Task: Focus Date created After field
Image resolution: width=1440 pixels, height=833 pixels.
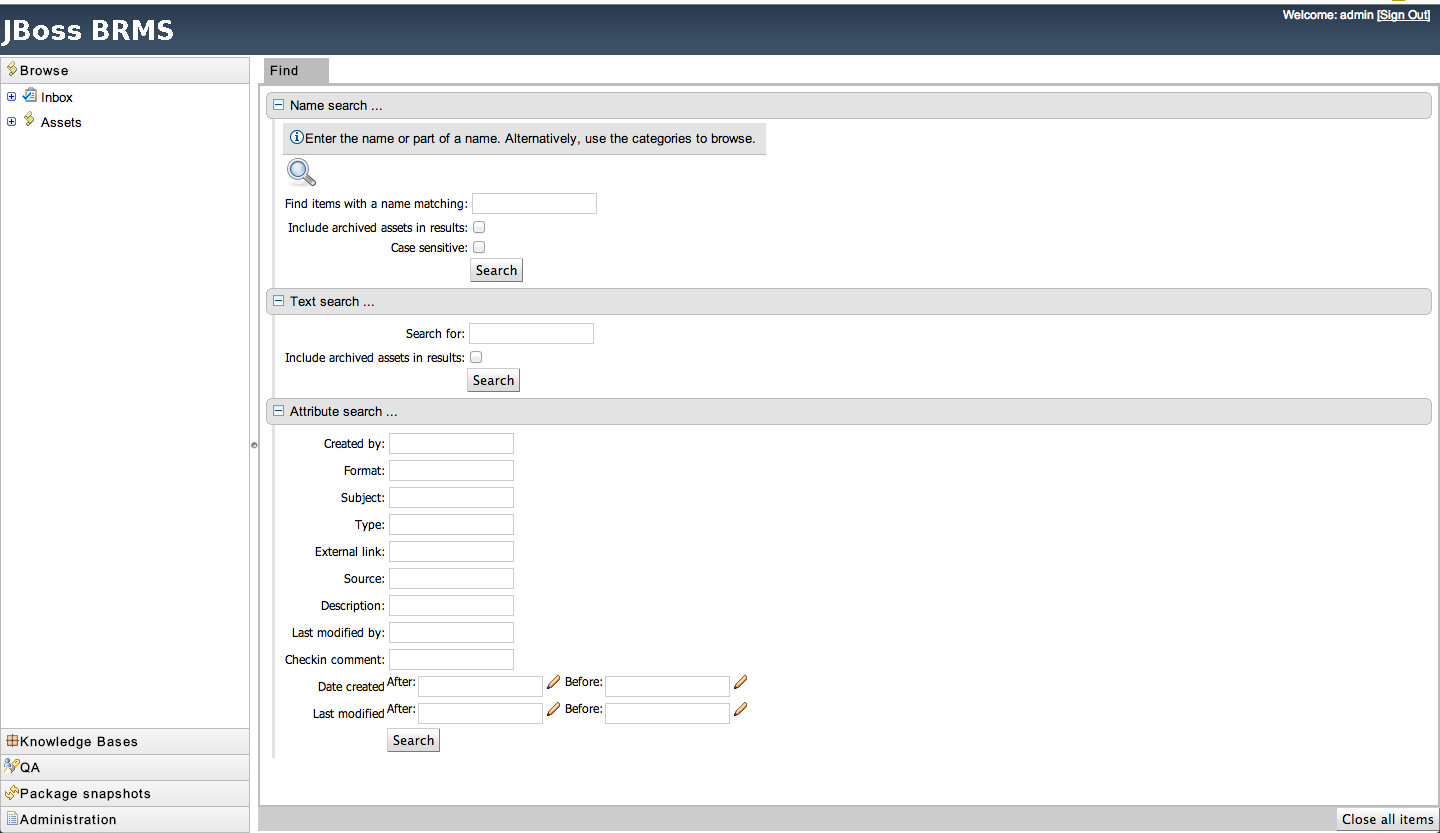Action: pyautogui.click(x=480, y=687)
